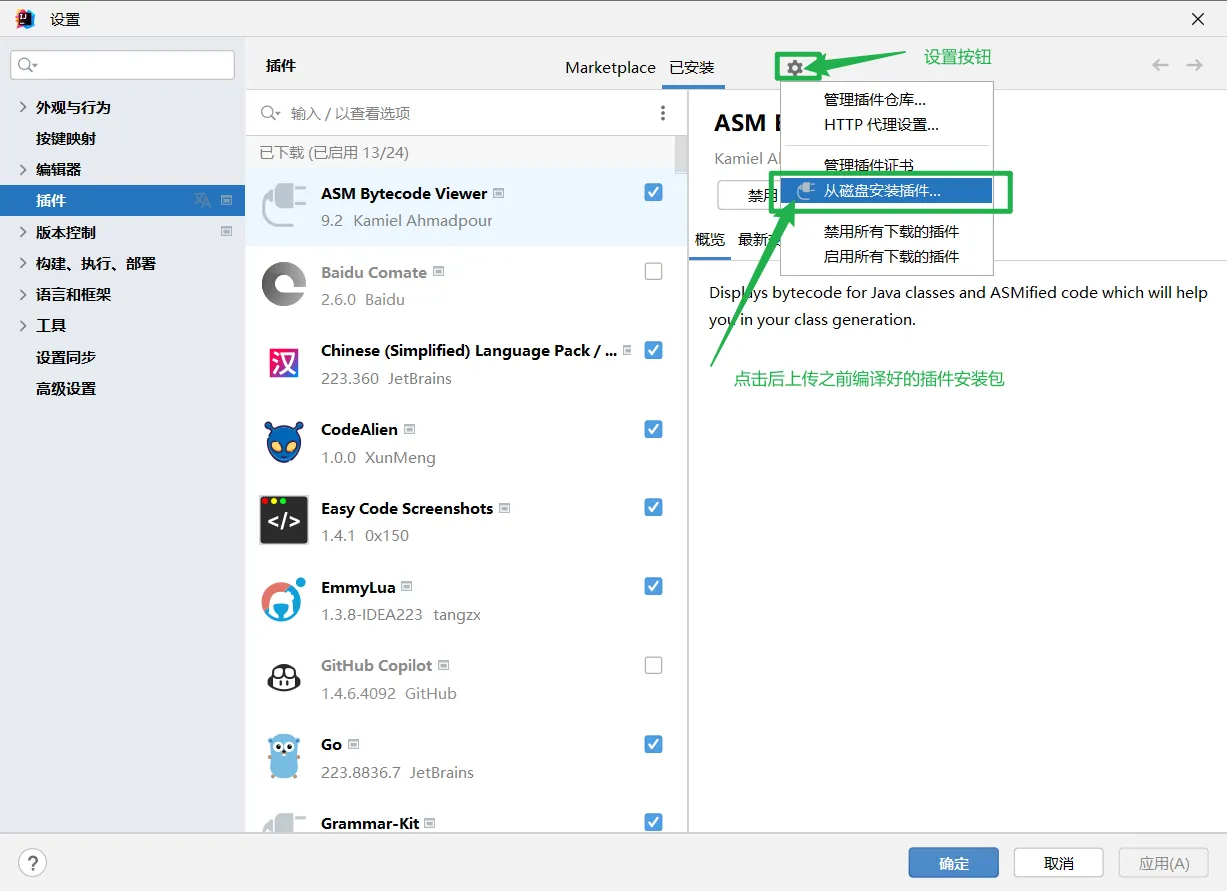Enable the Baidu Comate plugin checkbox
This screenshot has height=891, width=1227.
tap(653, 271)
